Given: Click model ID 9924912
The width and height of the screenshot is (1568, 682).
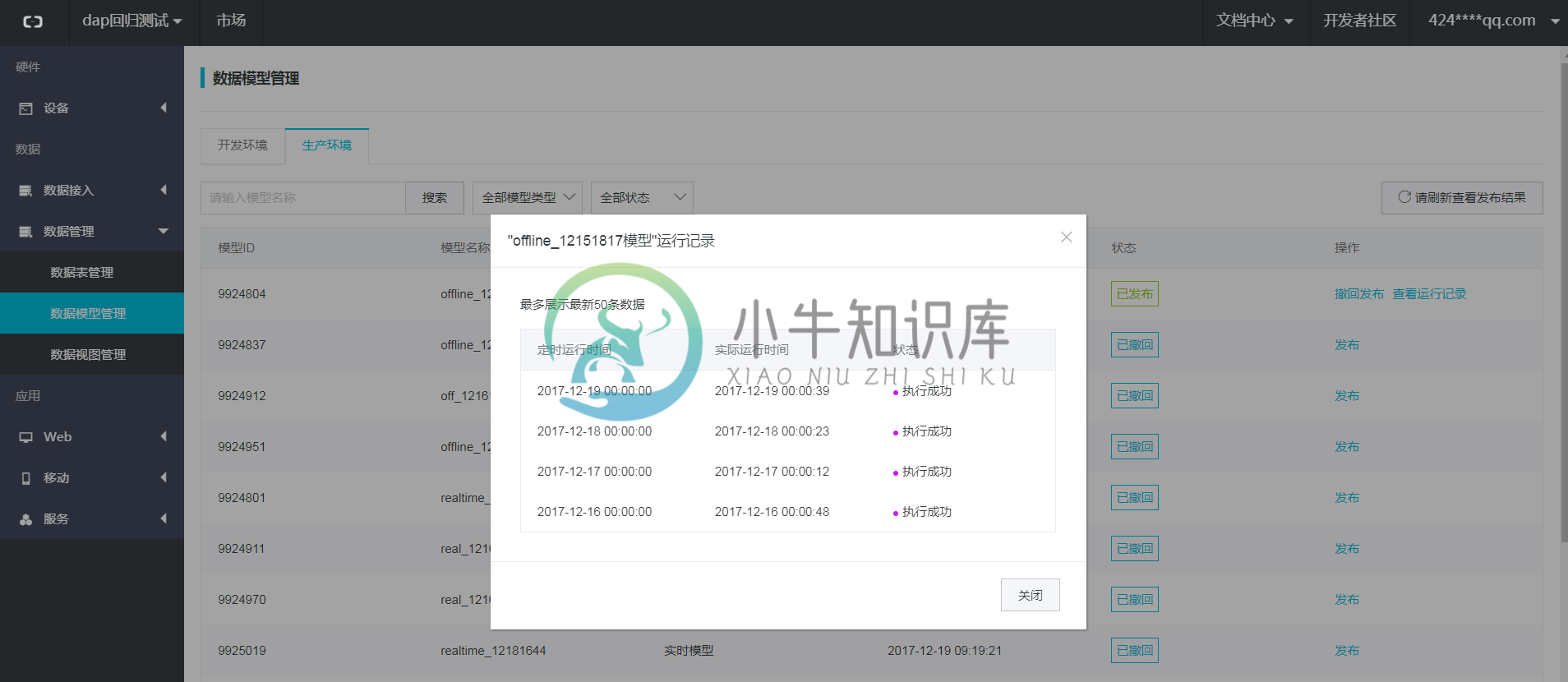Looking at the screenshot, I should click(x=242, y=396).
